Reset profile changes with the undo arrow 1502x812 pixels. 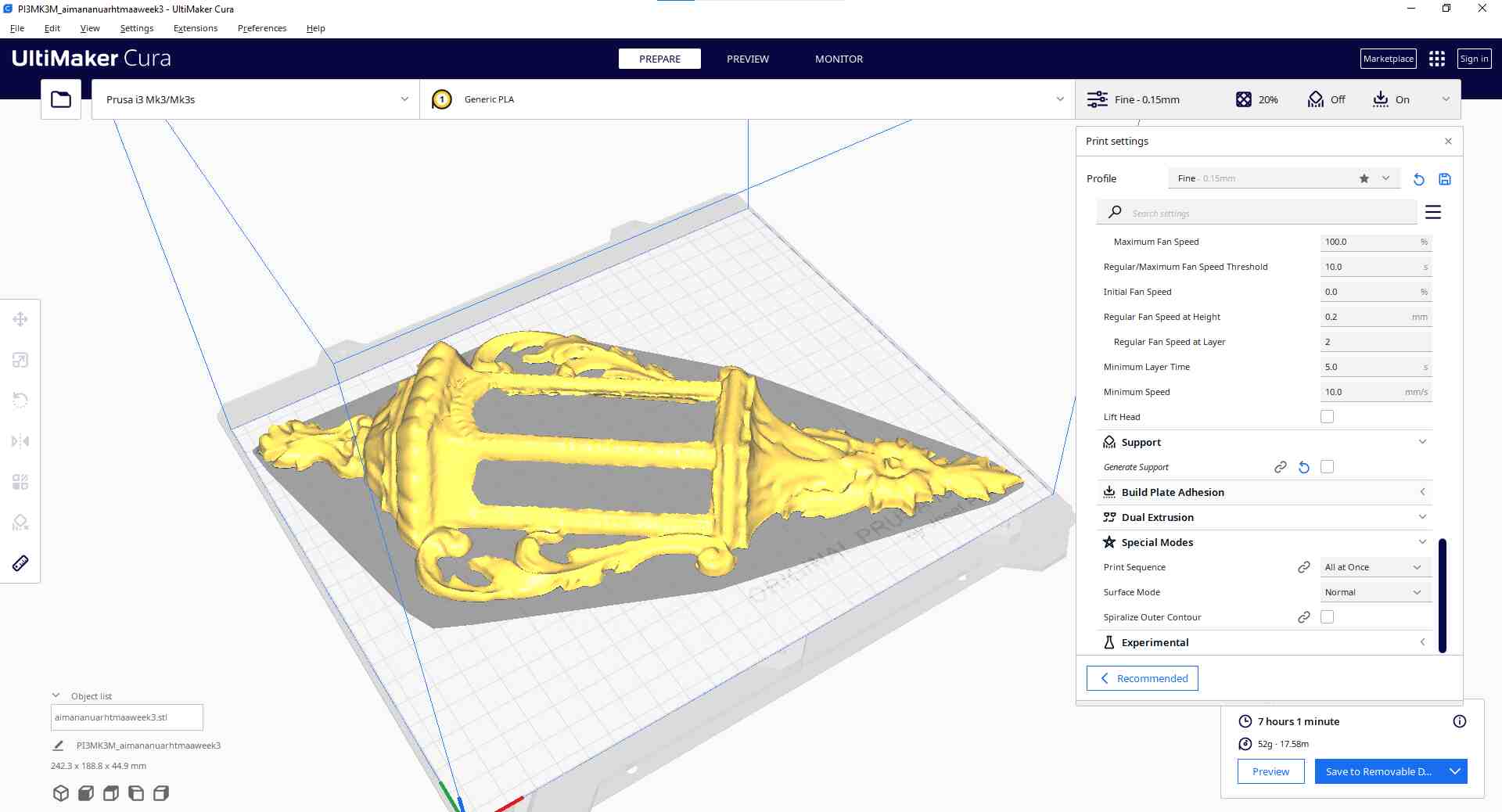pos(1418,179)
